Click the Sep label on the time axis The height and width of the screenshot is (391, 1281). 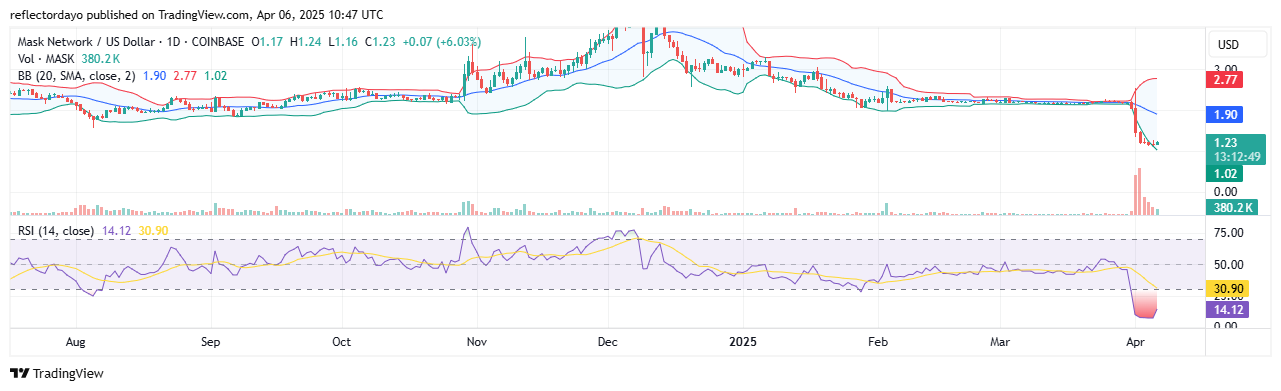tap(209, 341)
